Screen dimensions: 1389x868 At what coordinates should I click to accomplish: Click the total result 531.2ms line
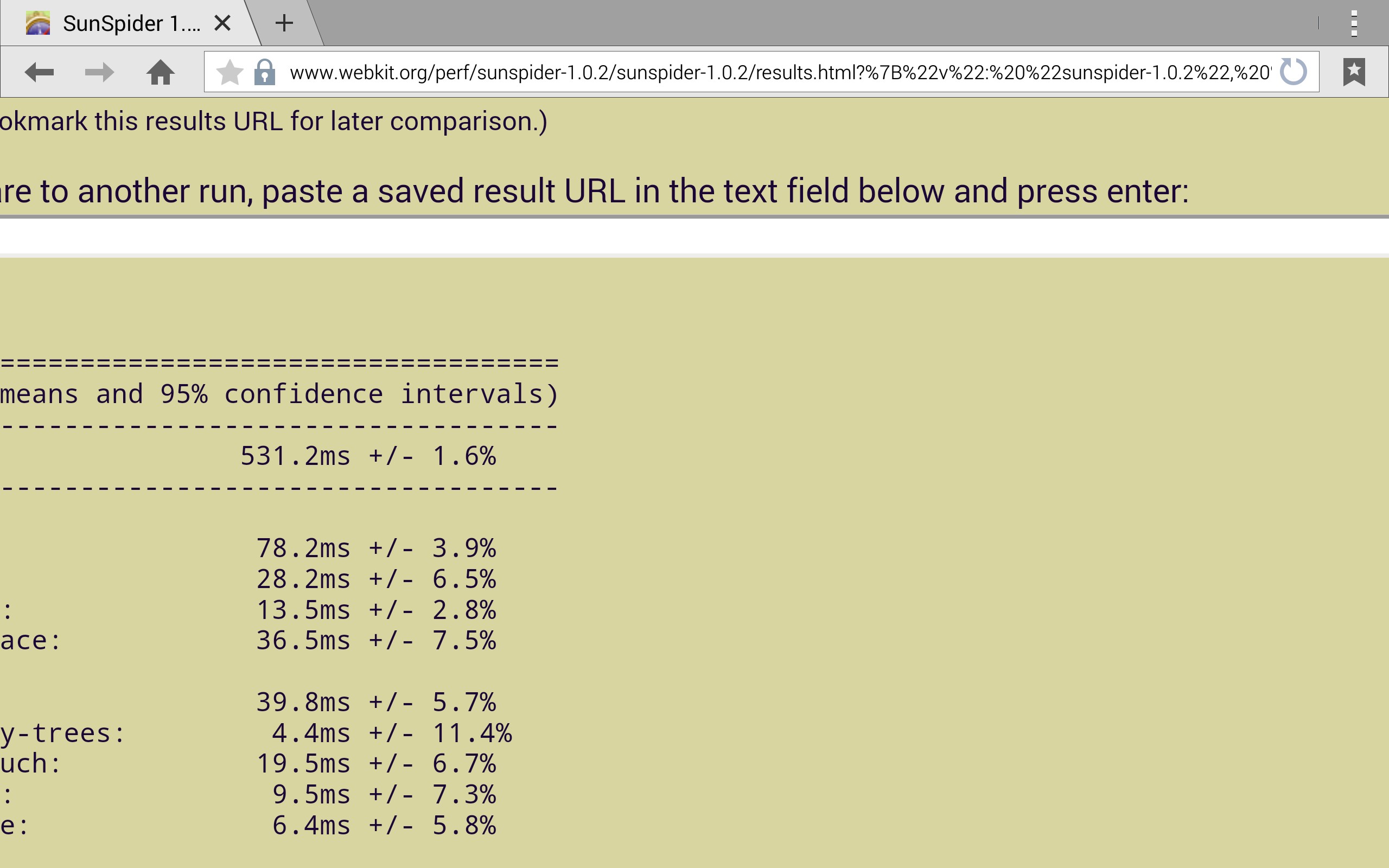point(368,456)
